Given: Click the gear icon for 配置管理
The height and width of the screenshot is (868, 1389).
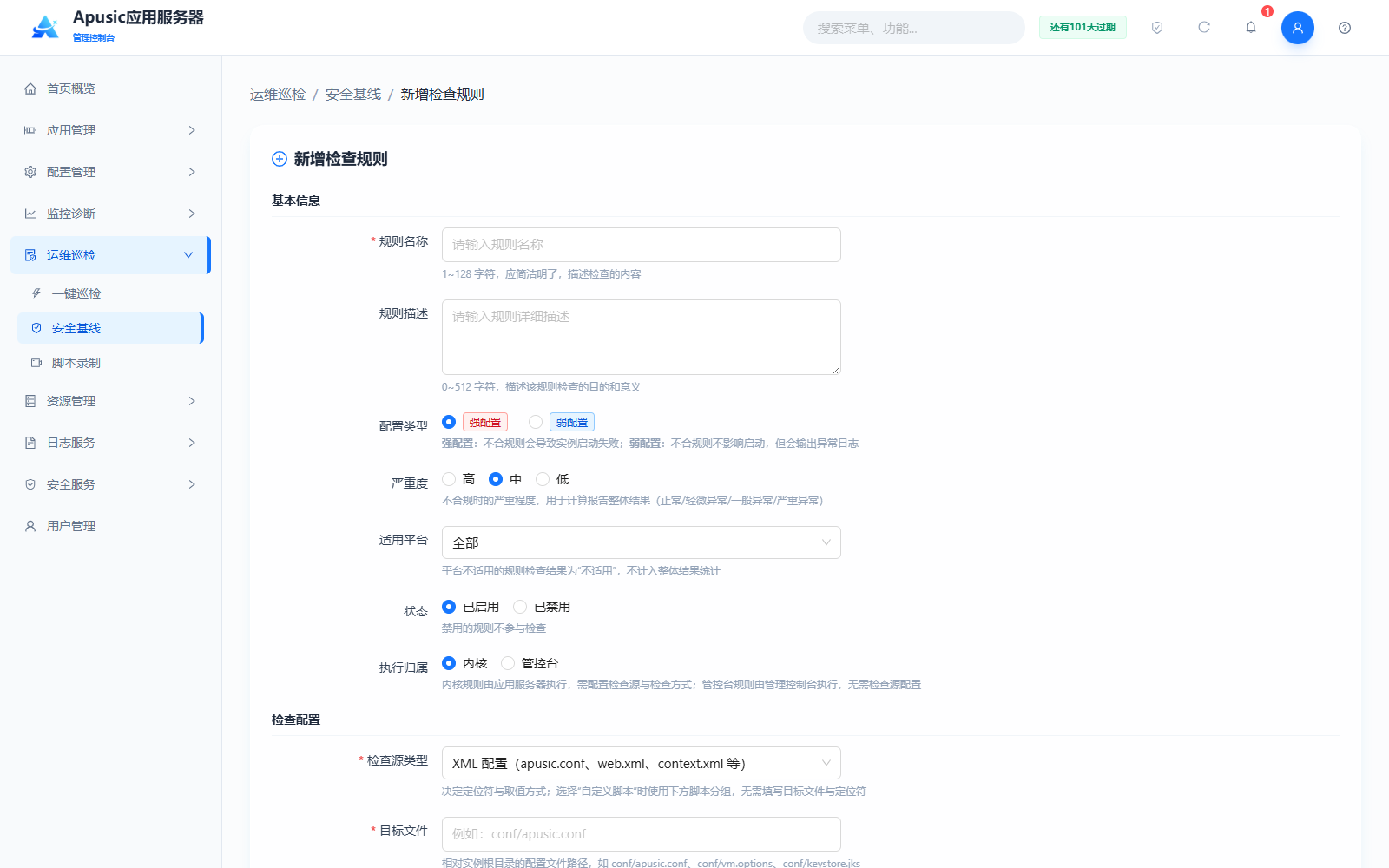Looking at the screenshot, I should pyautogui.click(x=30, y=172).
